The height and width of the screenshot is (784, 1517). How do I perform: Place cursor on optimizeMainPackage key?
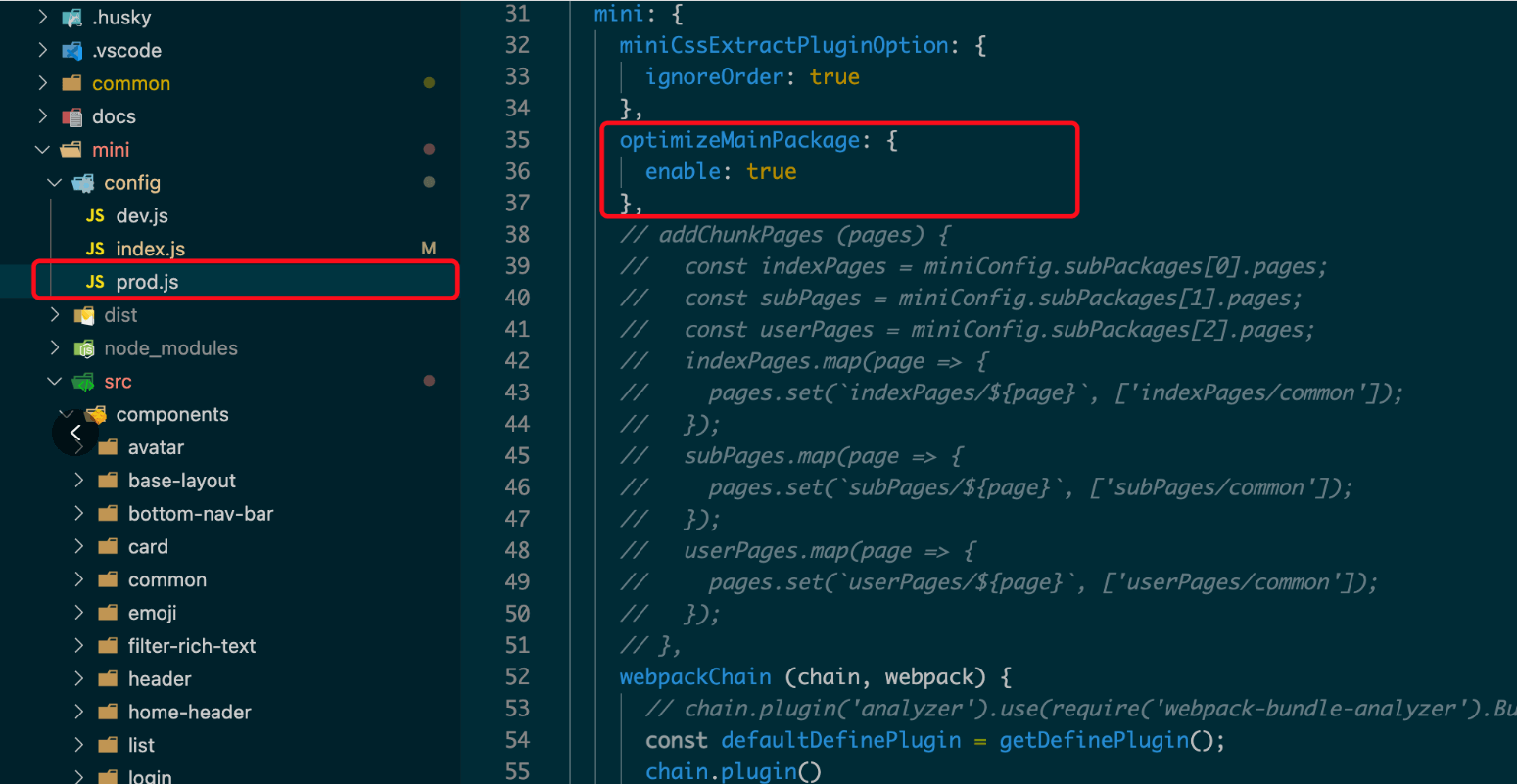point(738,140)
